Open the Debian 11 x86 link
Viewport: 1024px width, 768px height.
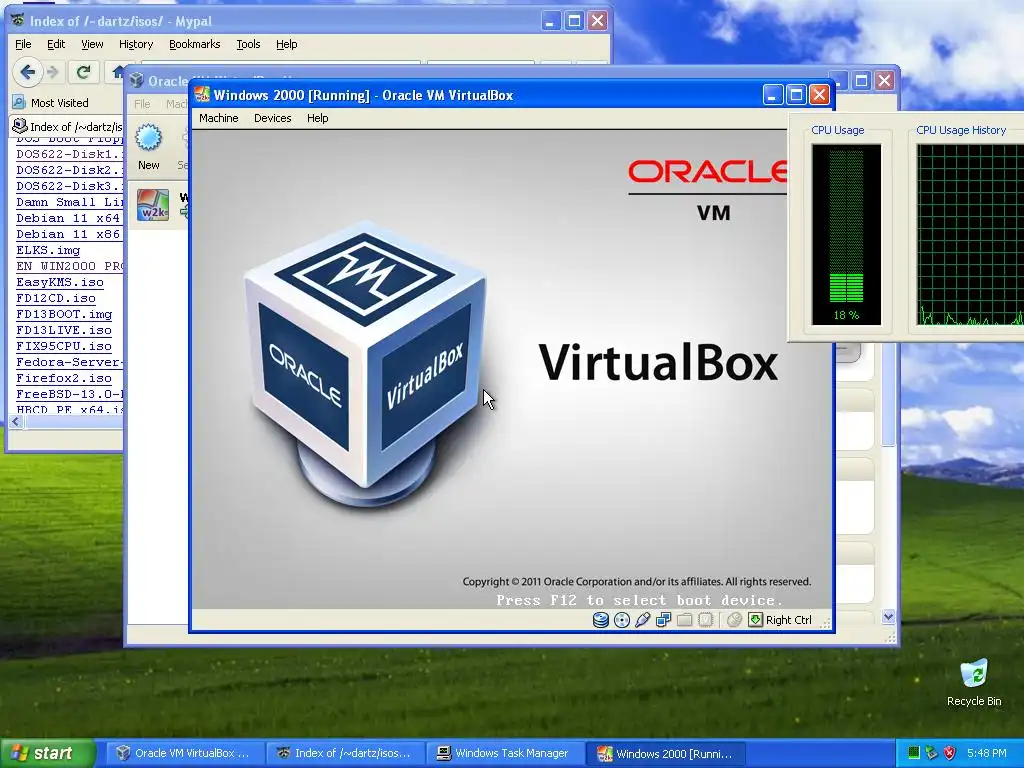point(68,234)
